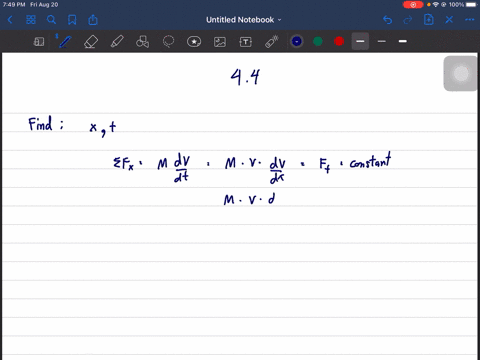Select the Lasso tool
480x360 pixels.
point(168,42)
